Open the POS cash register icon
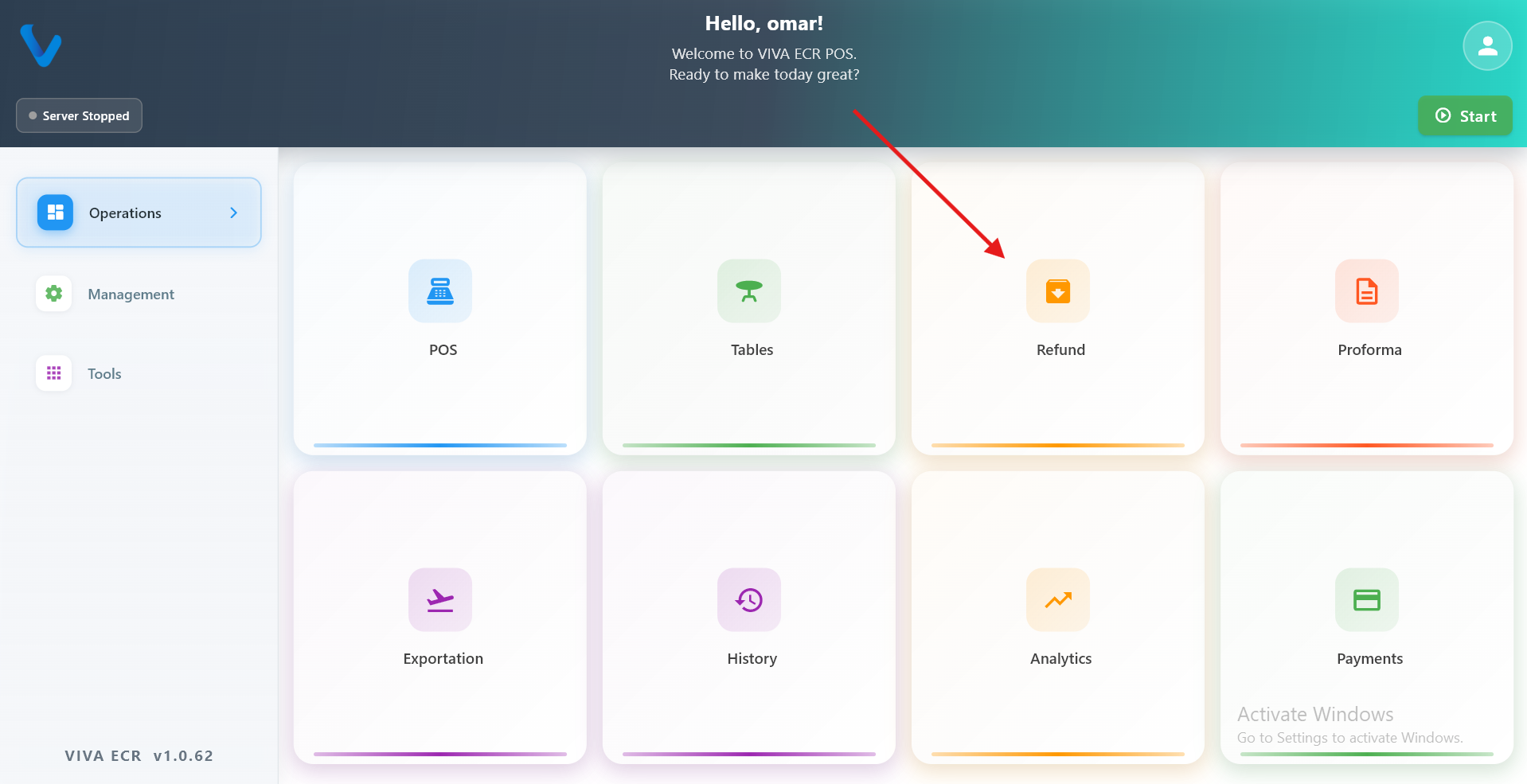Image resolution: width=1527 pixels, height=784 pixels. coord(440,291)
